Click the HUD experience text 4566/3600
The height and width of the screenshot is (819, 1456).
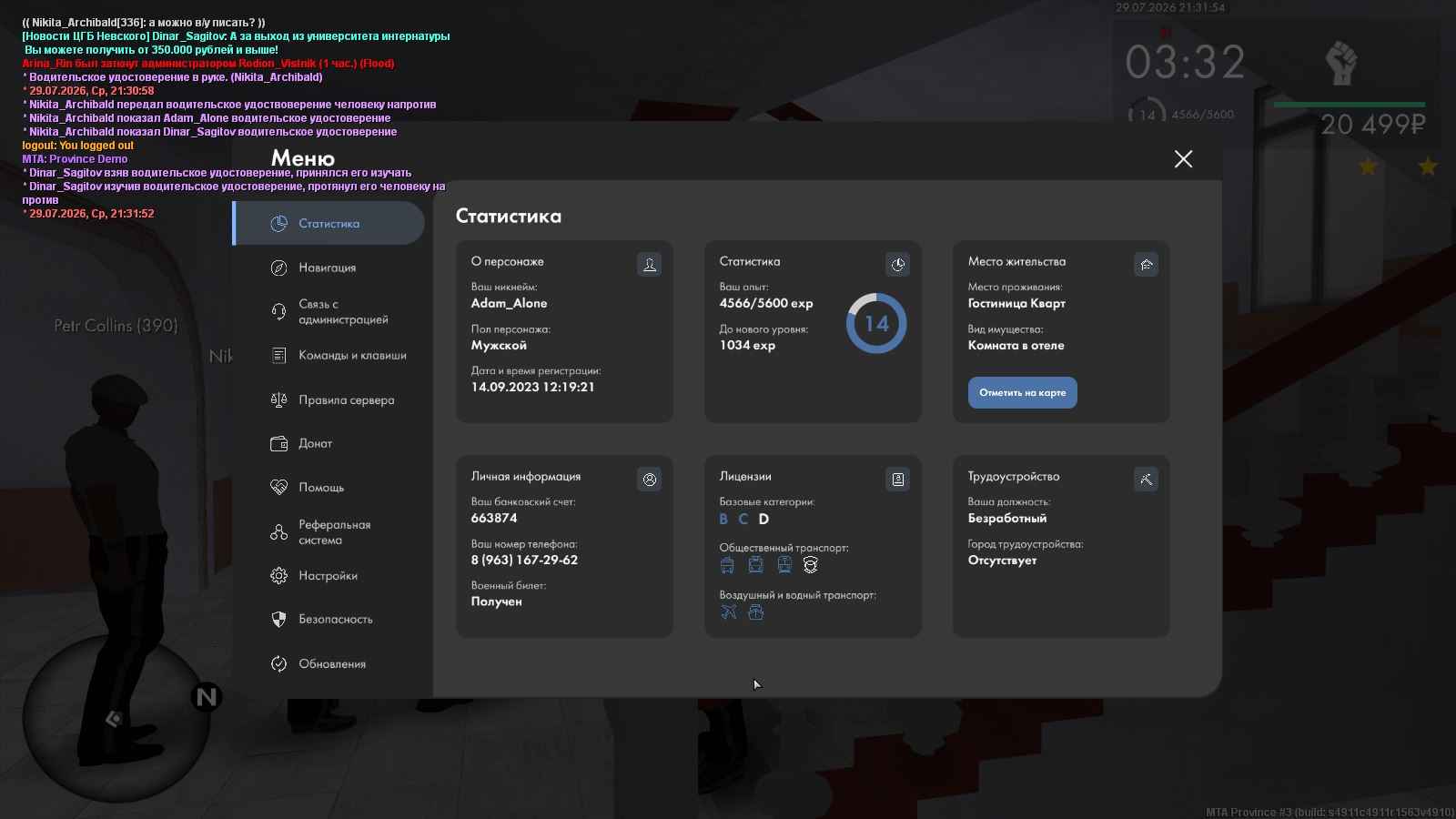tap(1203, 115)
